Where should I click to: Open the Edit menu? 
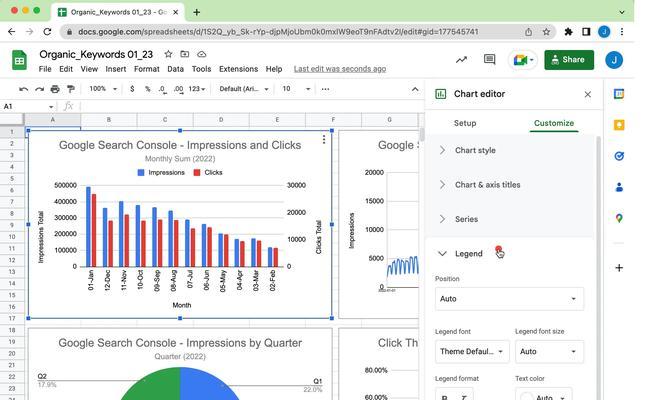[x=66, y=69]
